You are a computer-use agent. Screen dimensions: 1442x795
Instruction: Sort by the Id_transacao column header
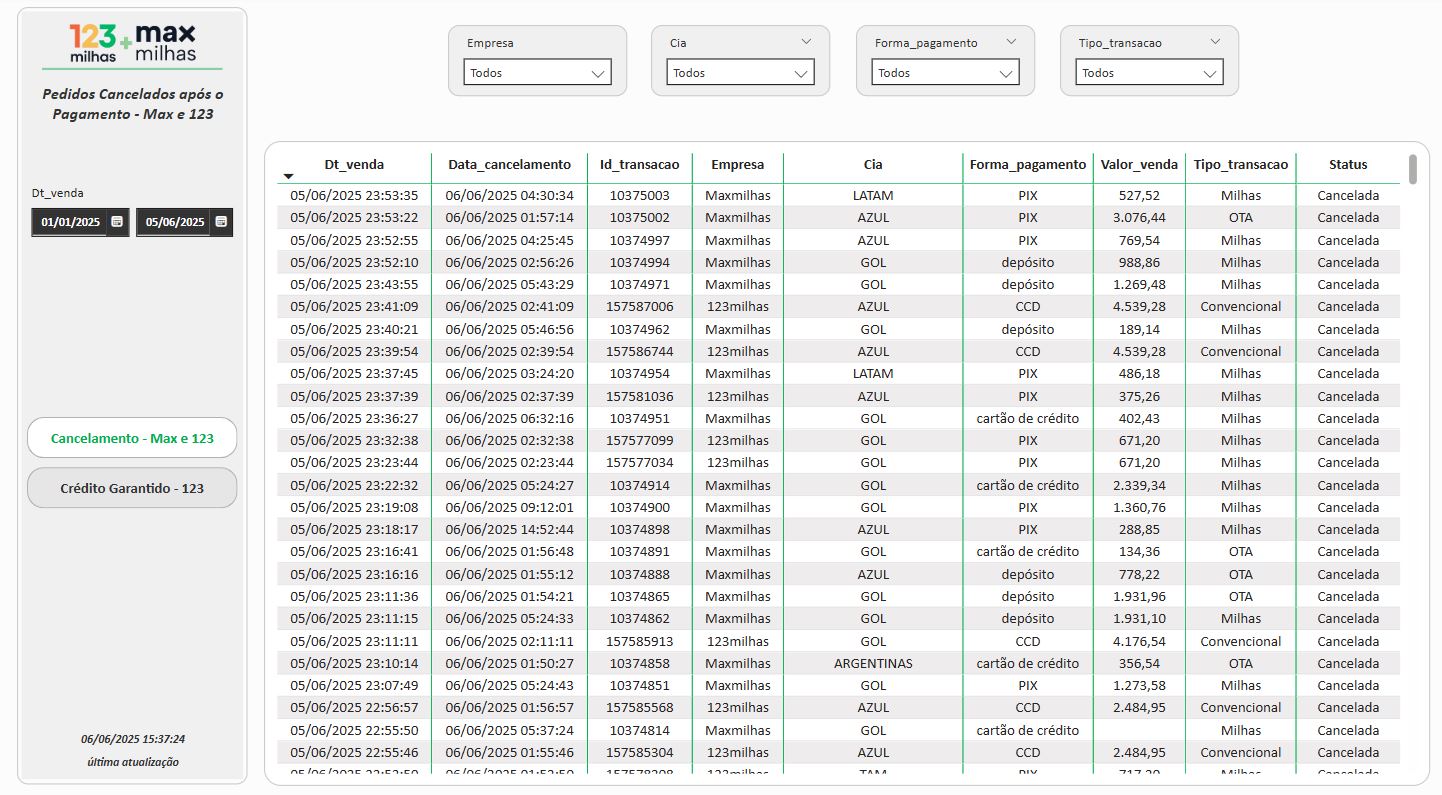[x=640, y=164]
